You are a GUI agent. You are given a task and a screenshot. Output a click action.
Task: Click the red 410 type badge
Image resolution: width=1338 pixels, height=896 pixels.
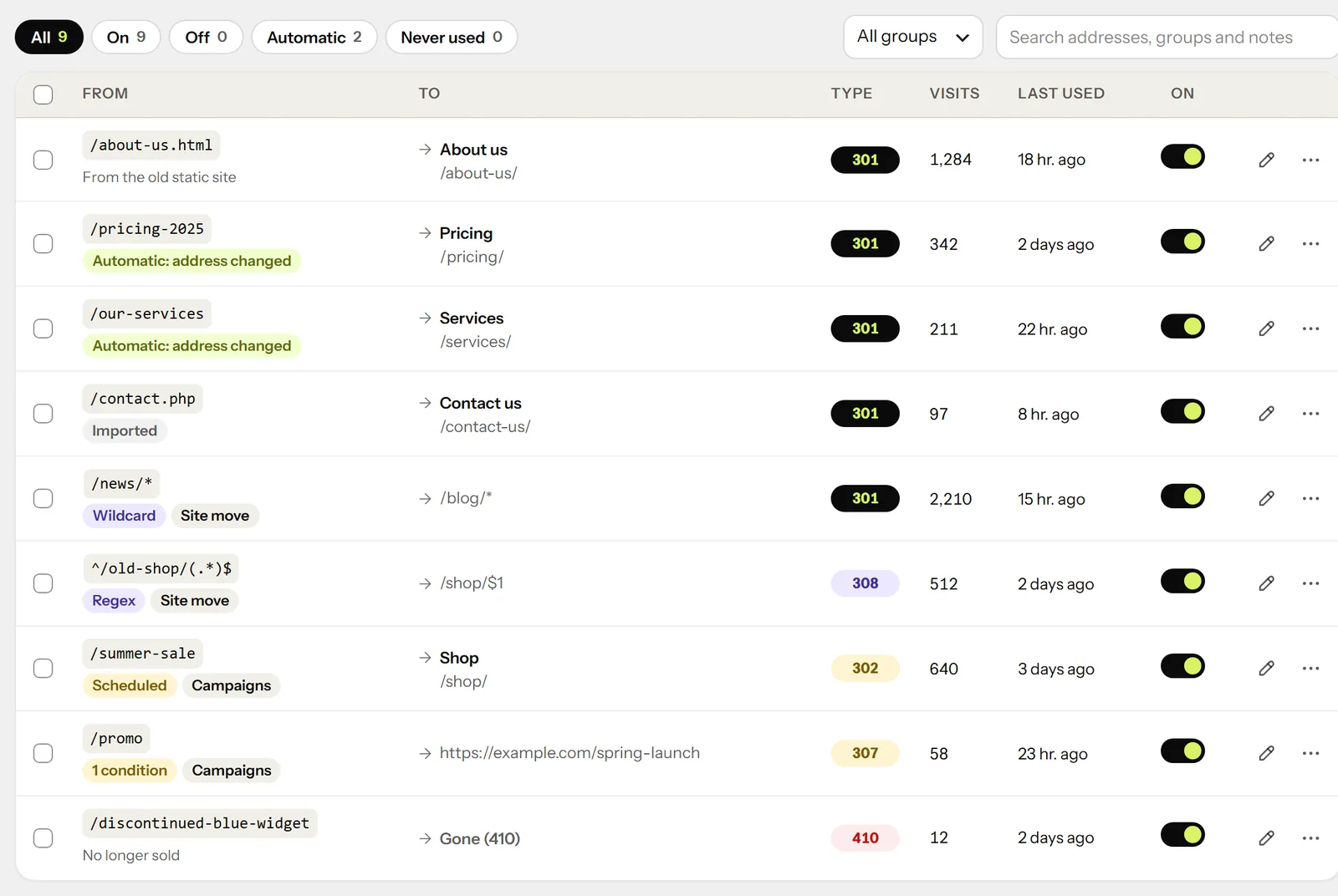pos(865,837)
